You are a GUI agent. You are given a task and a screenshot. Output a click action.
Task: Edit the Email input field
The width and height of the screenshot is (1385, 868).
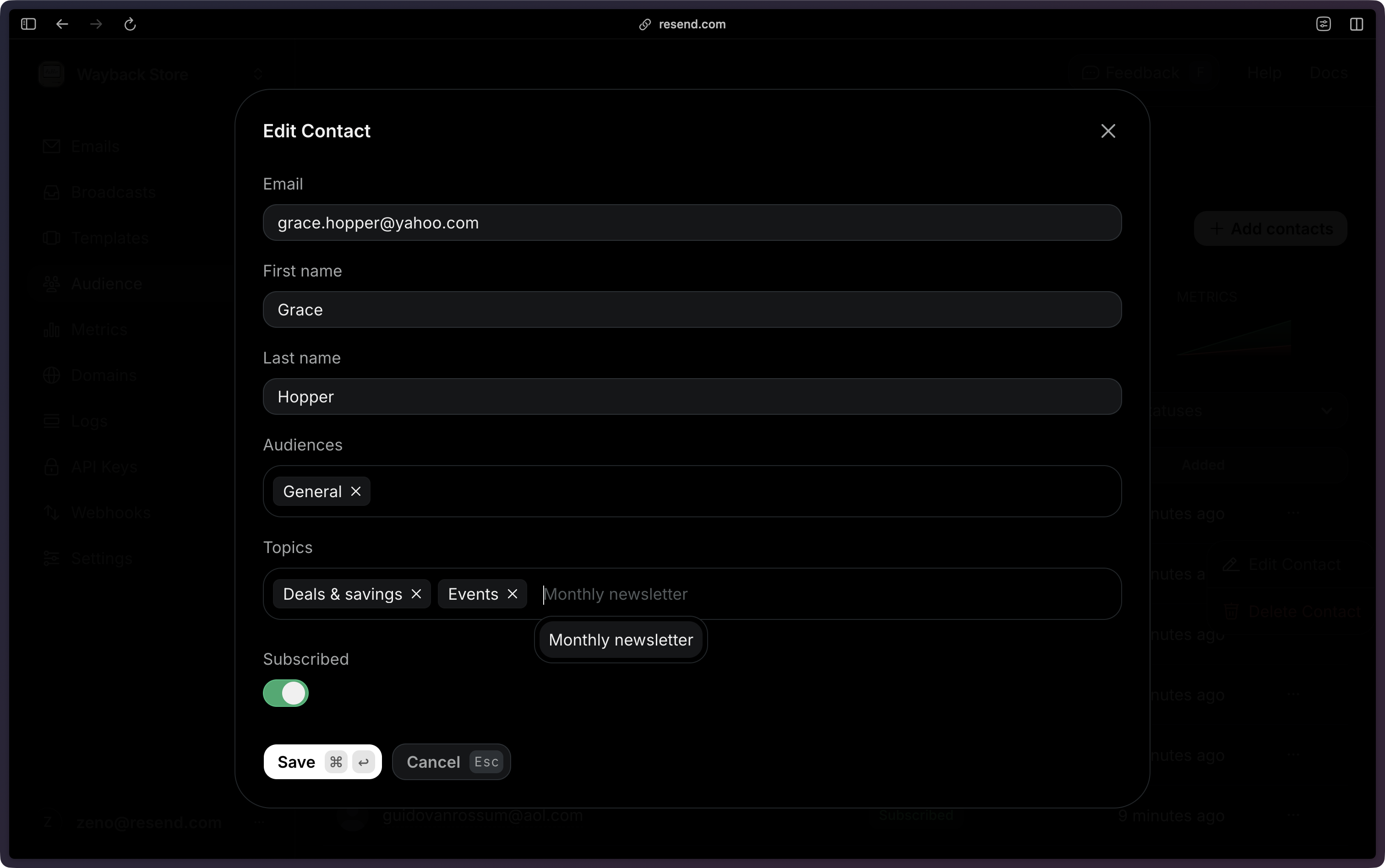tap(692, 223)
